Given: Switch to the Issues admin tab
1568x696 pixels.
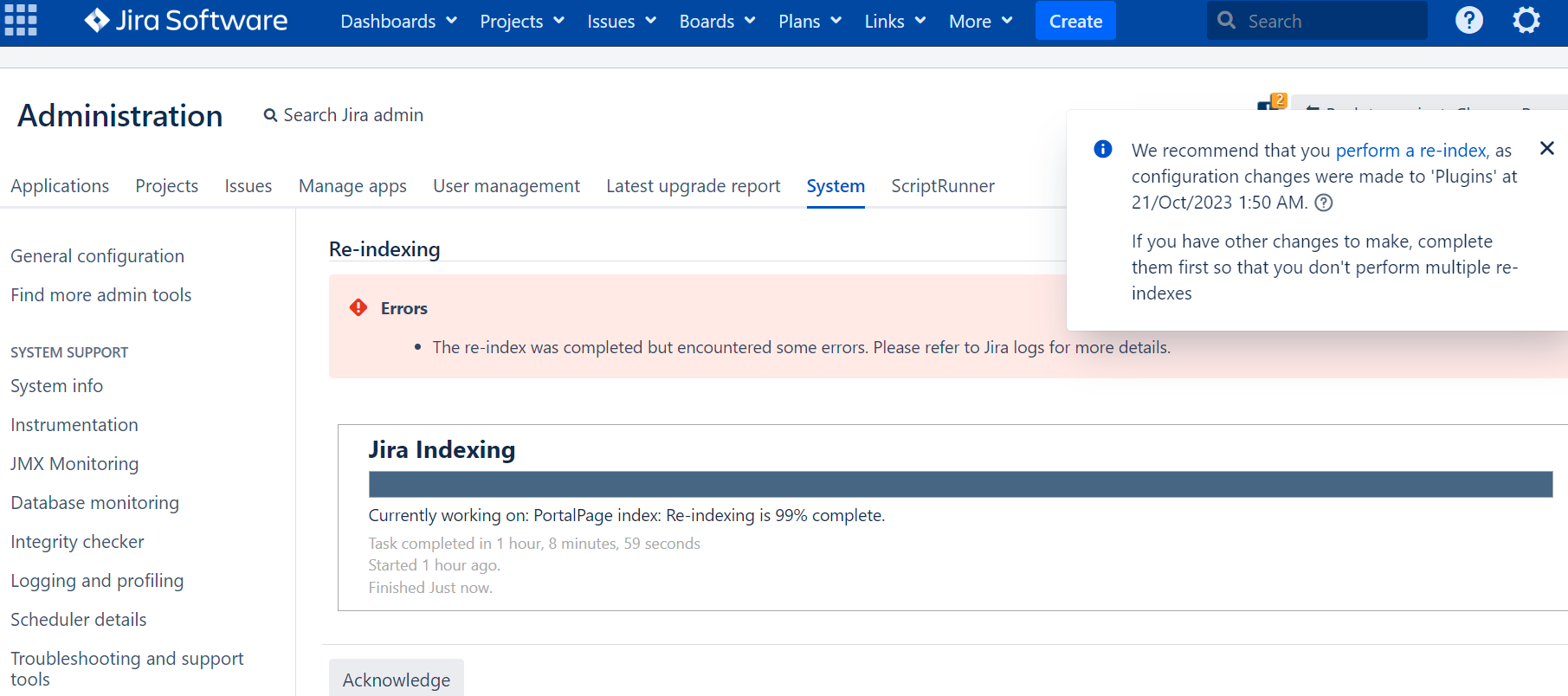Looking at the screenshot, I should 248,186.
